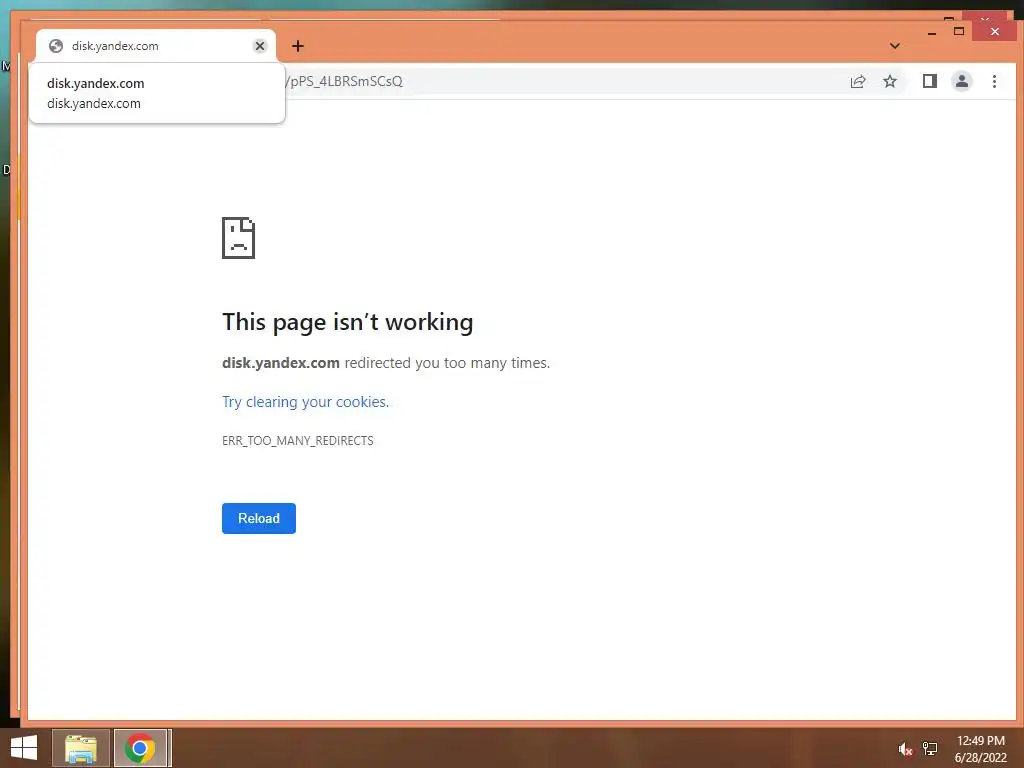Click the sad page error icon
This screenshot has width=1024, height=768.
(x=238, y=238)
